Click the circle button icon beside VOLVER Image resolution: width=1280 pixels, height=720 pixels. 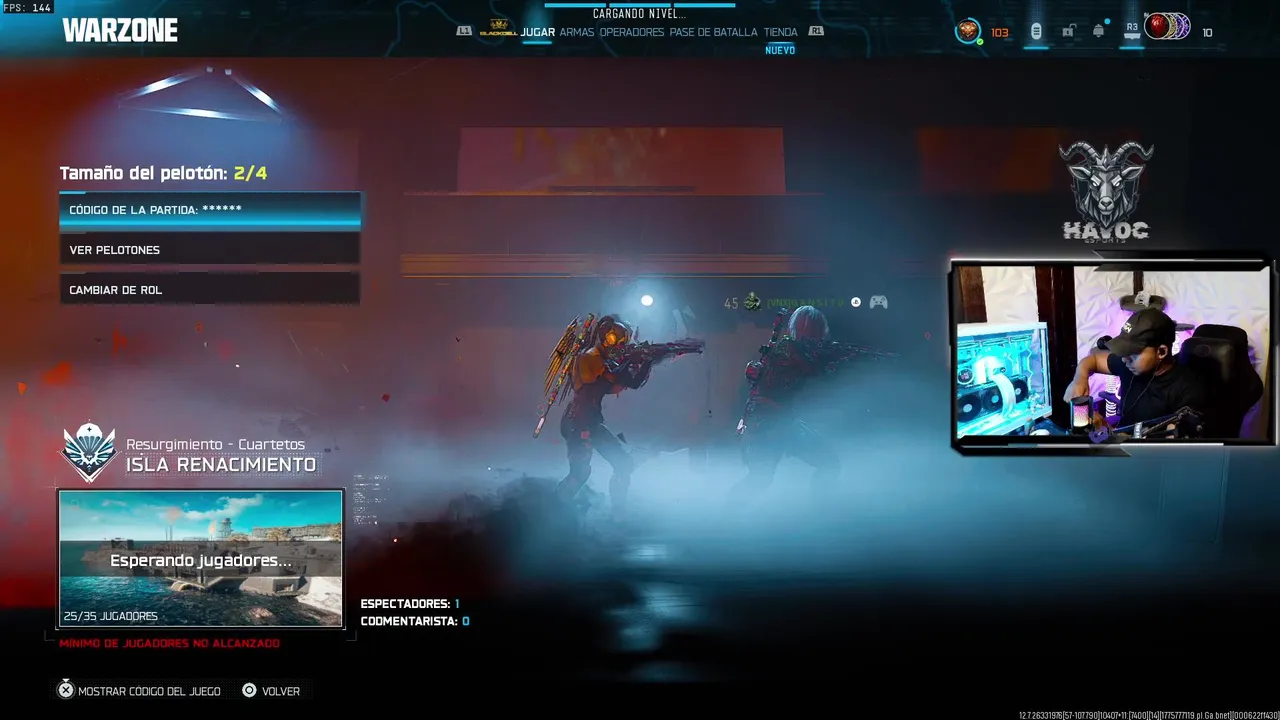[249, 690]
